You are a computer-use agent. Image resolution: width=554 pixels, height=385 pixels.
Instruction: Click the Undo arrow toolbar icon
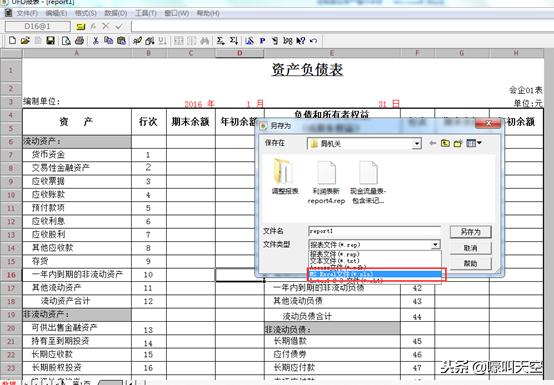[313, 41]
